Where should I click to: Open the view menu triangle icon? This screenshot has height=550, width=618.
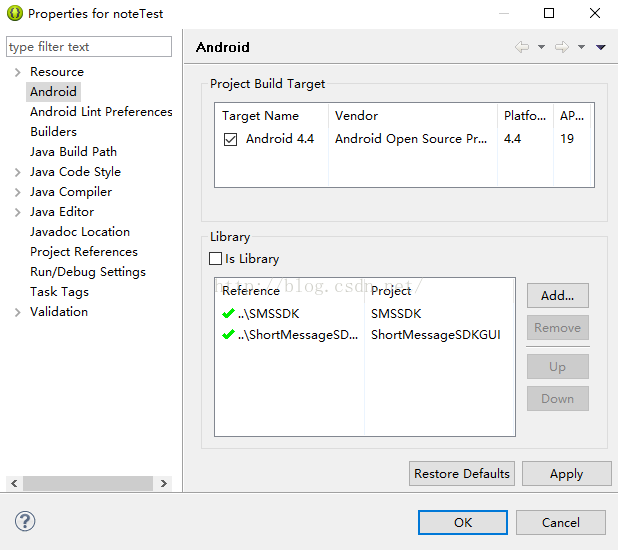tap(600, 47)
